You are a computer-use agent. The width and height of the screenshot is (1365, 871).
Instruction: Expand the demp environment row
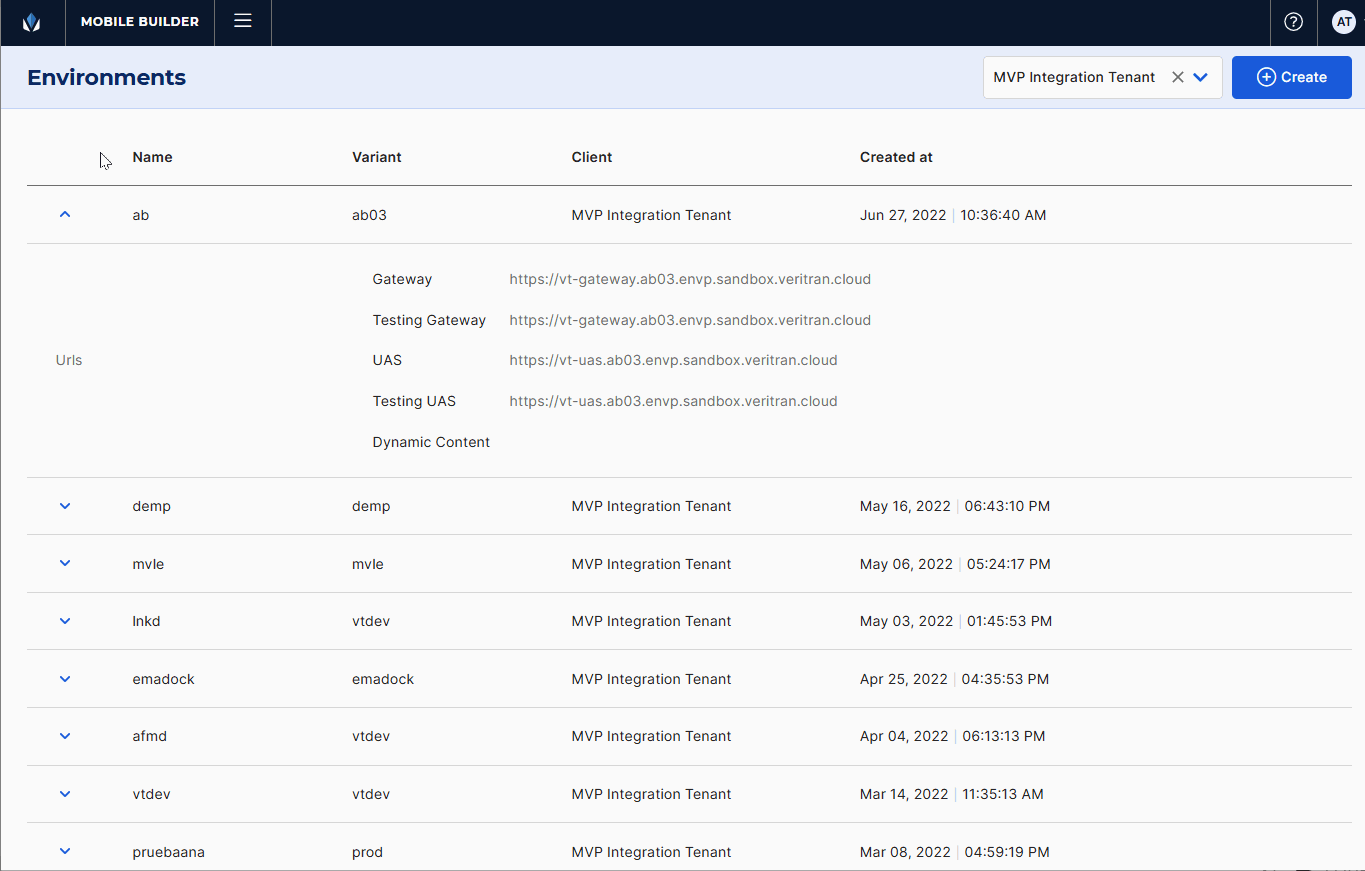[x=65, y=506]
